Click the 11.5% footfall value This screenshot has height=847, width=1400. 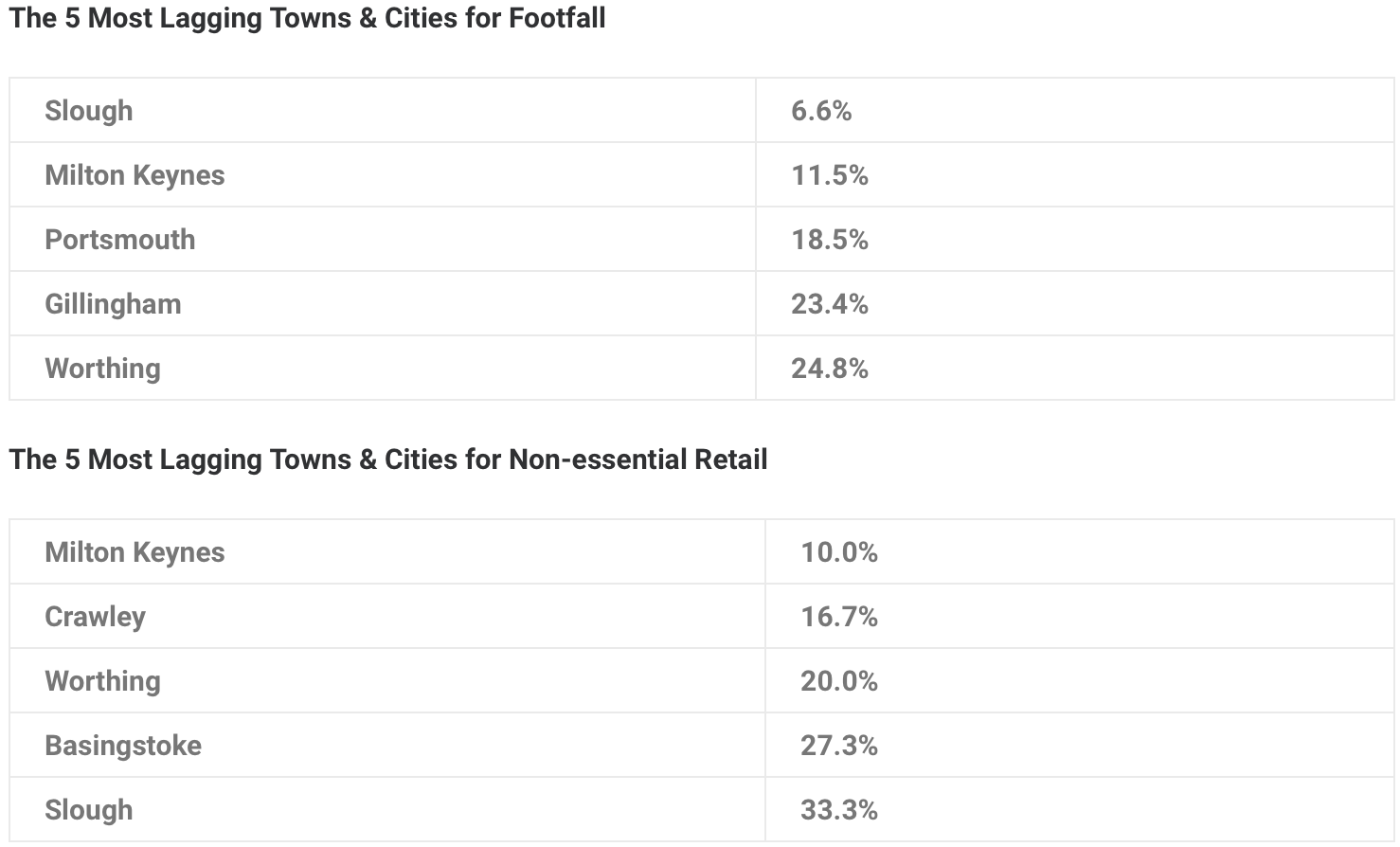pyautogui.click(x=830, y=175)
